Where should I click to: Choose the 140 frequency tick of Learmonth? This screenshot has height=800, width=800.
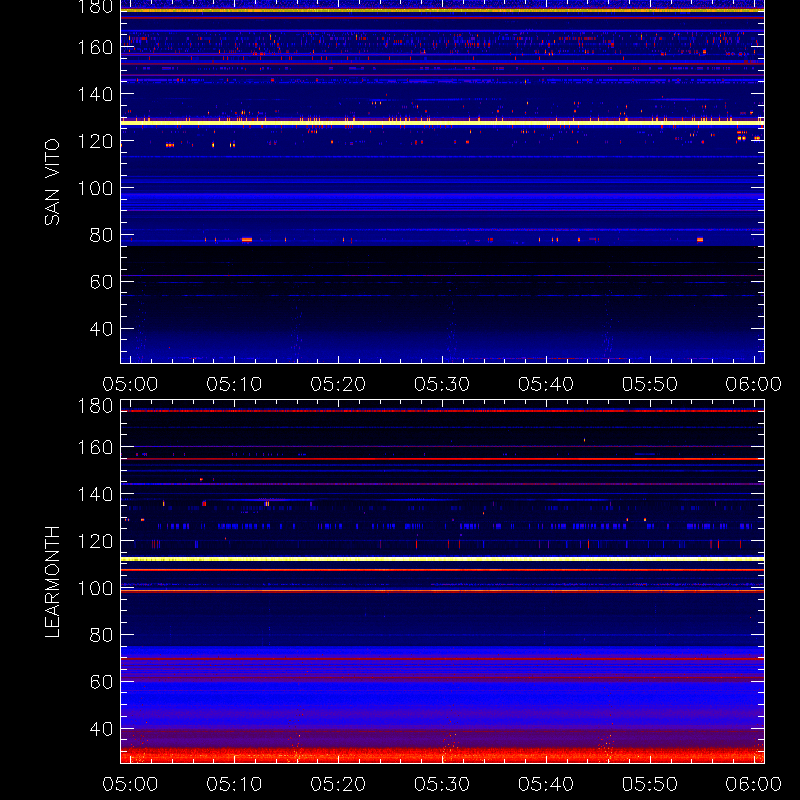95,494
